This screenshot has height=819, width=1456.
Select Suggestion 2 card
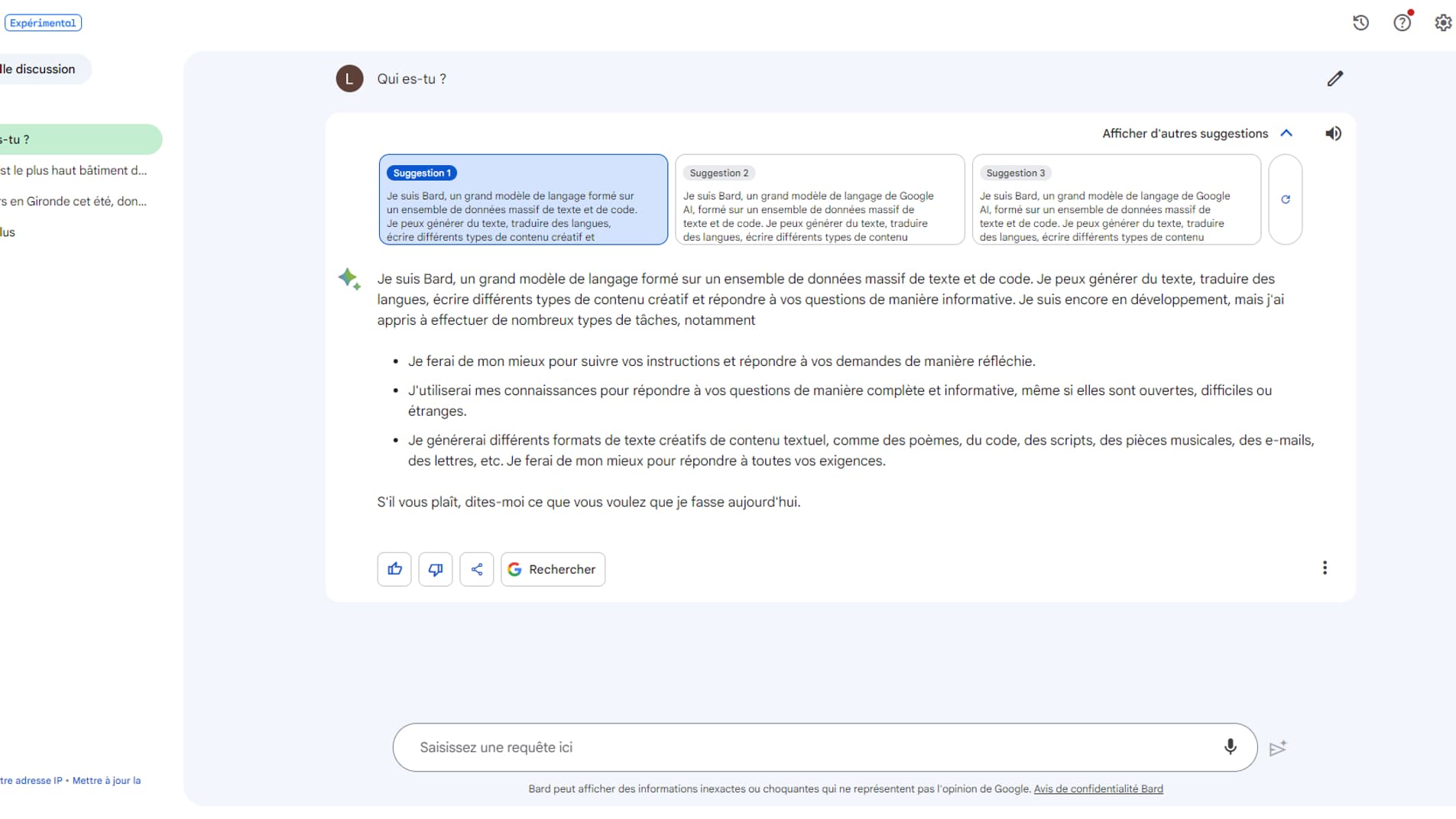(820, 199)
